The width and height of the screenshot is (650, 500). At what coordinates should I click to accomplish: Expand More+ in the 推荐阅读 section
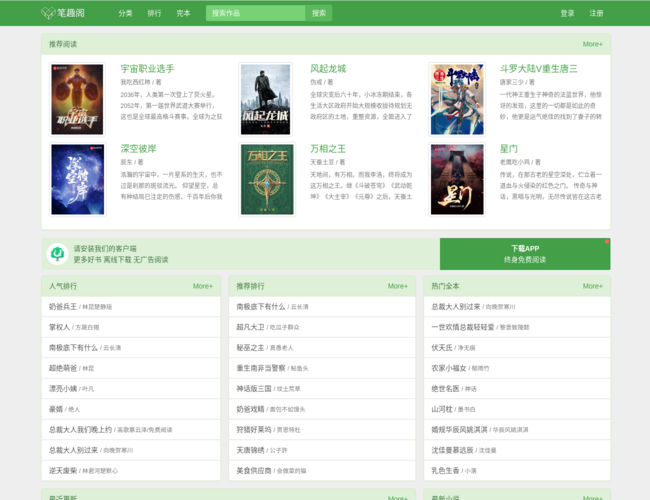click(592, 44)
